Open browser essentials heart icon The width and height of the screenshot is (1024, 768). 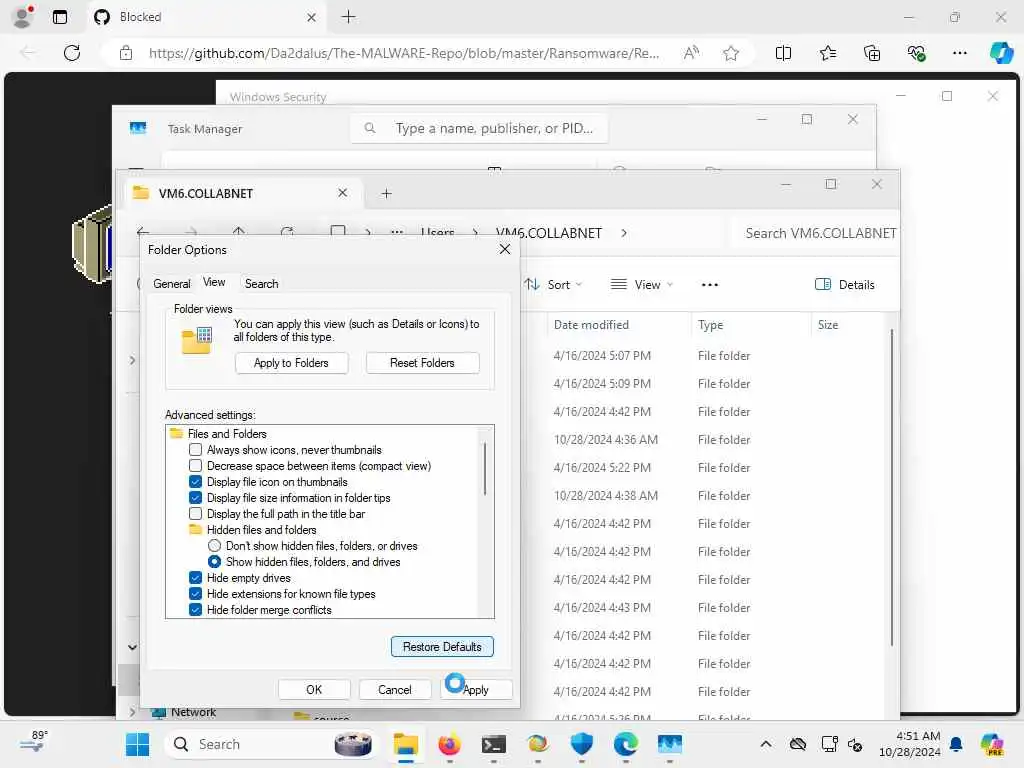pyautogui.click(x=916, y=53)
